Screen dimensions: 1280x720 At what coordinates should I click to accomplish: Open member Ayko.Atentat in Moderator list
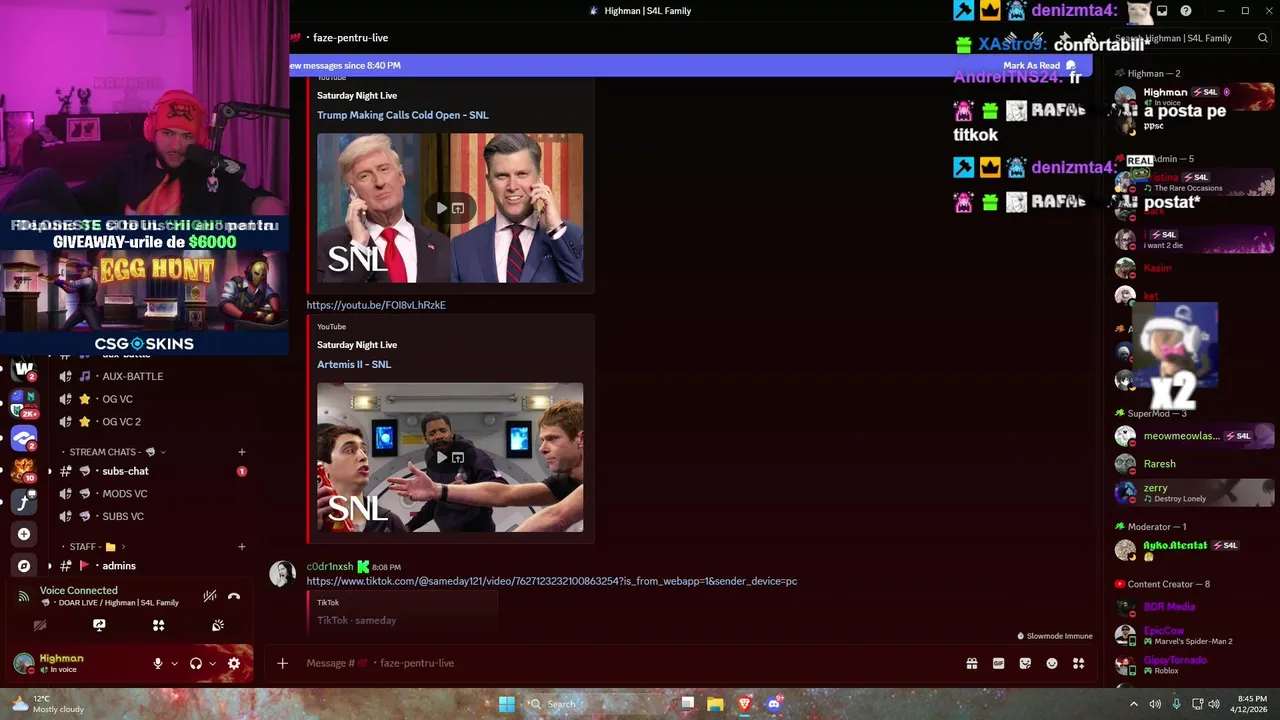[x=1194, y=550]
